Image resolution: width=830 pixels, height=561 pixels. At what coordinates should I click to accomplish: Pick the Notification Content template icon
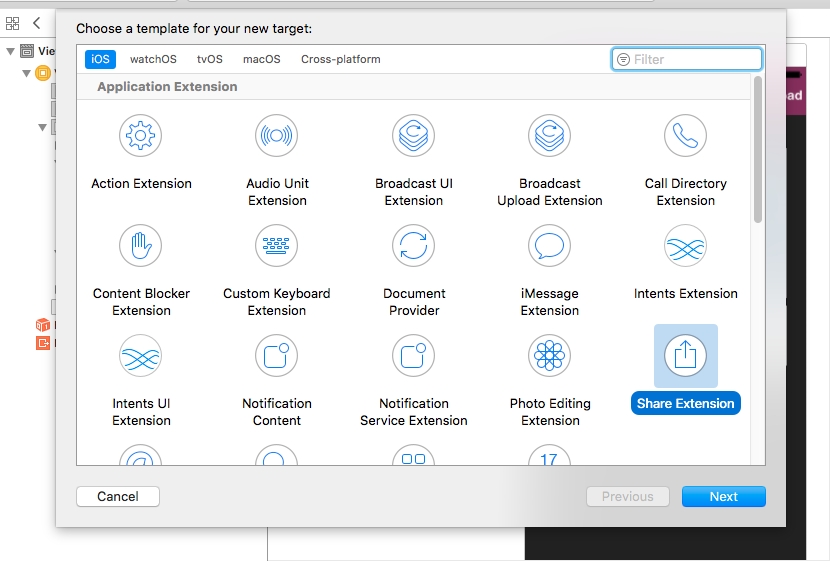[277, 355]
